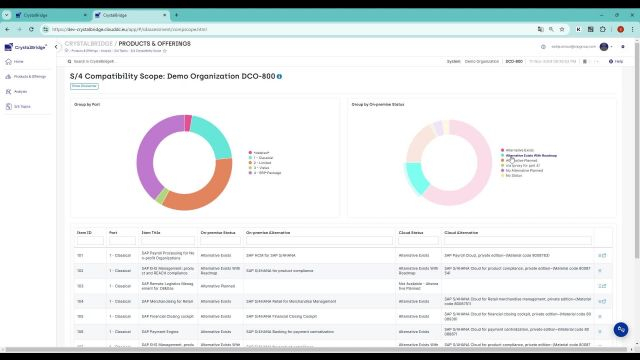Collapse the sidebar with the chevron
Screen dimensions: 640x360
click(x=56, y=47)
